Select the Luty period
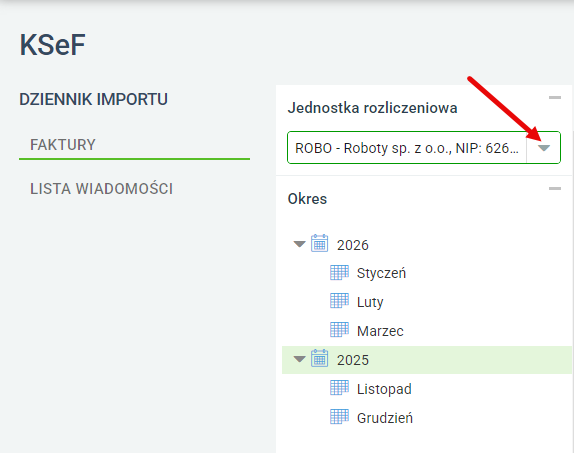 coord(370,302)
